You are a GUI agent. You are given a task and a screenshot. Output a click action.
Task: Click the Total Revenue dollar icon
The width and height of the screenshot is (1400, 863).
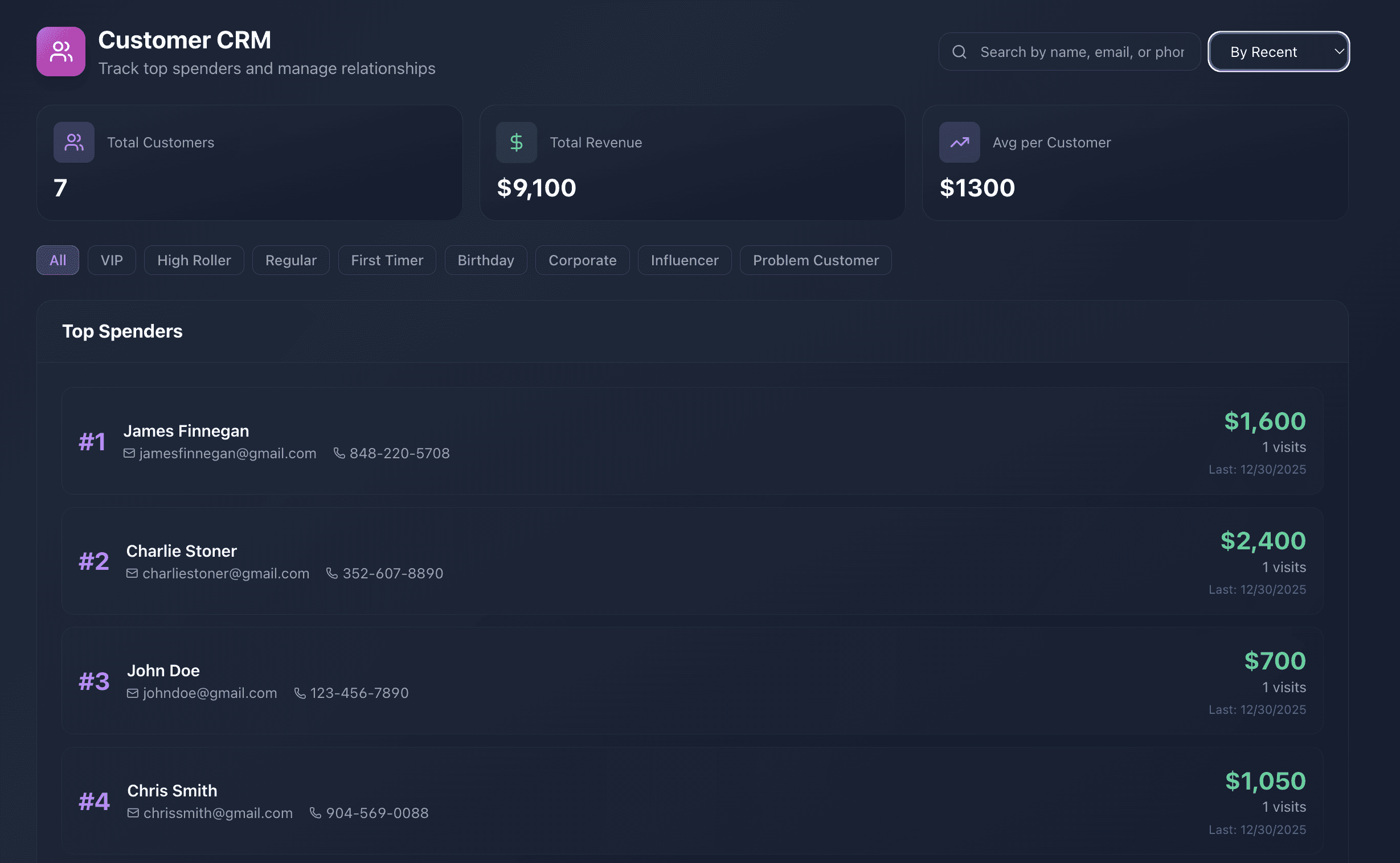tap(516, 142)
